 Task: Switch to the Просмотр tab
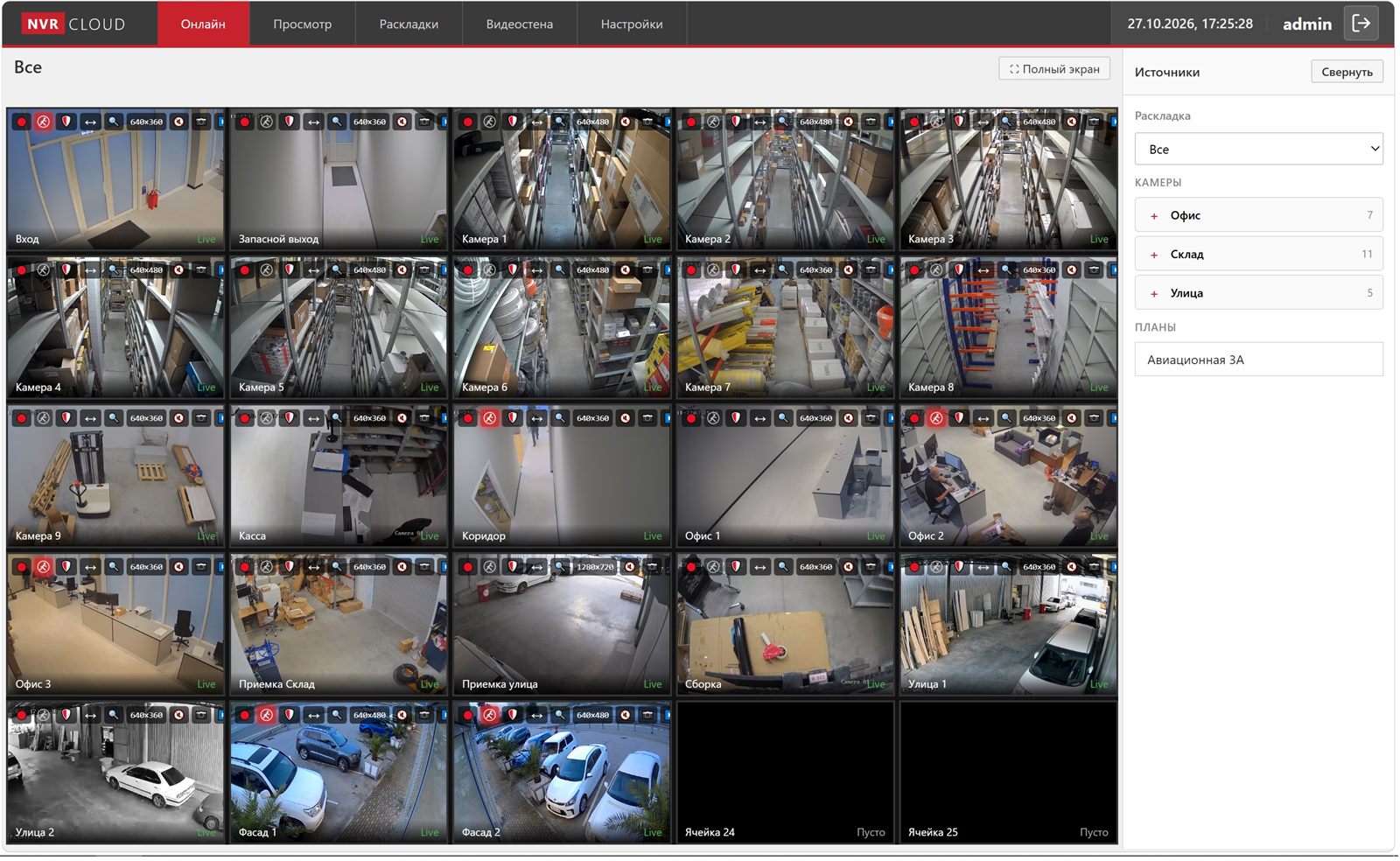click(302, 24)
